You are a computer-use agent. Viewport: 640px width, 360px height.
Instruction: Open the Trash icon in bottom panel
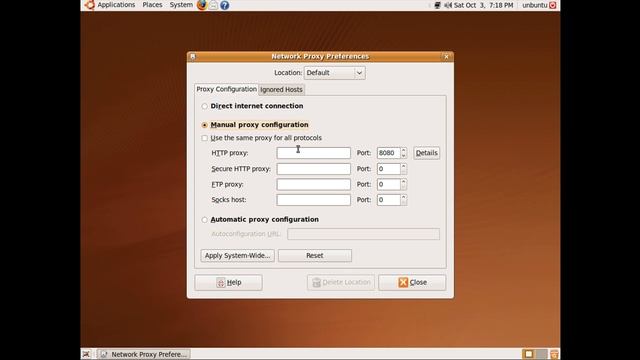(554, 354)
